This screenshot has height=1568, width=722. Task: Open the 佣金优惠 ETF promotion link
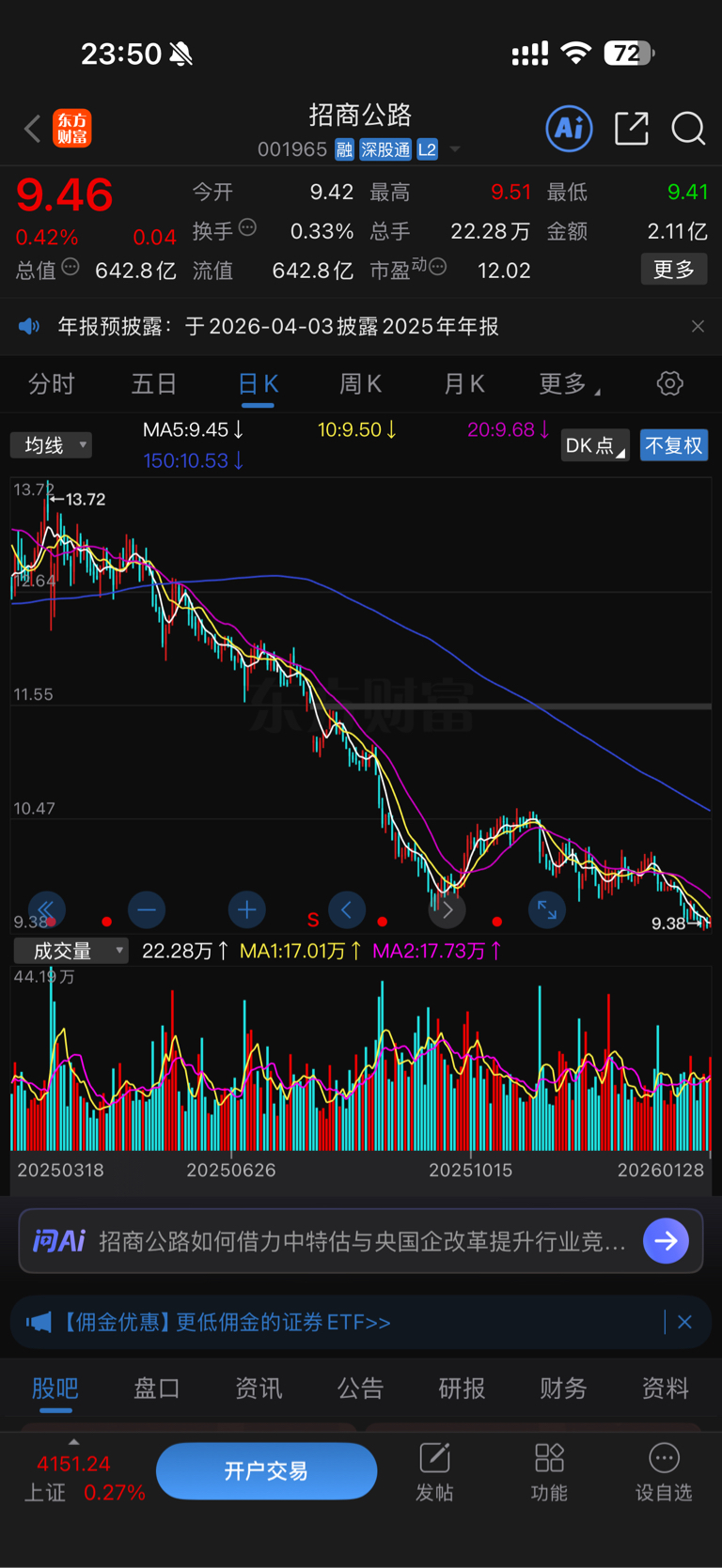(x=226, y=1322)
